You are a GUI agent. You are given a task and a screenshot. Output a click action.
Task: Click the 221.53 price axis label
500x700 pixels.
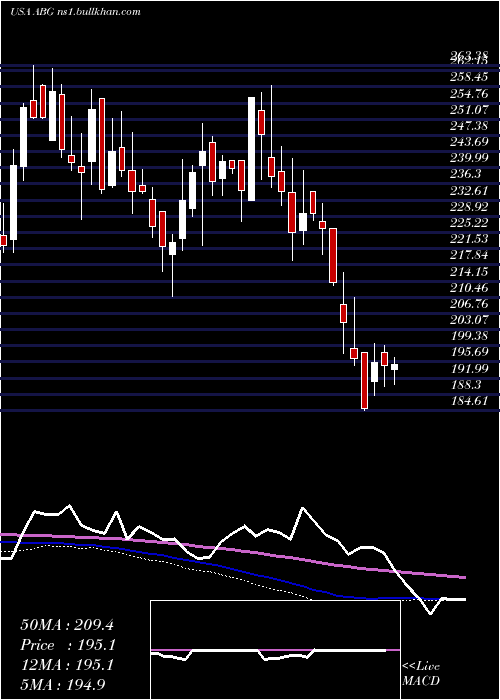pyautogui.click(x=469, y=240)
